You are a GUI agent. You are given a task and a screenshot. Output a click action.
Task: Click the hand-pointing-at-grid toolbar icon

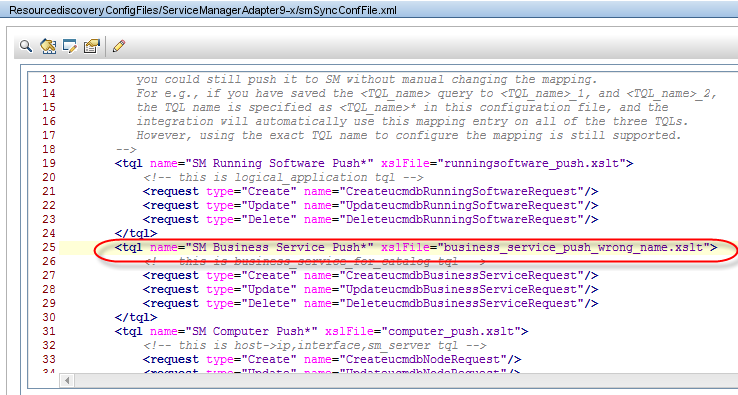pyautogui.click(x=48, y=46)
